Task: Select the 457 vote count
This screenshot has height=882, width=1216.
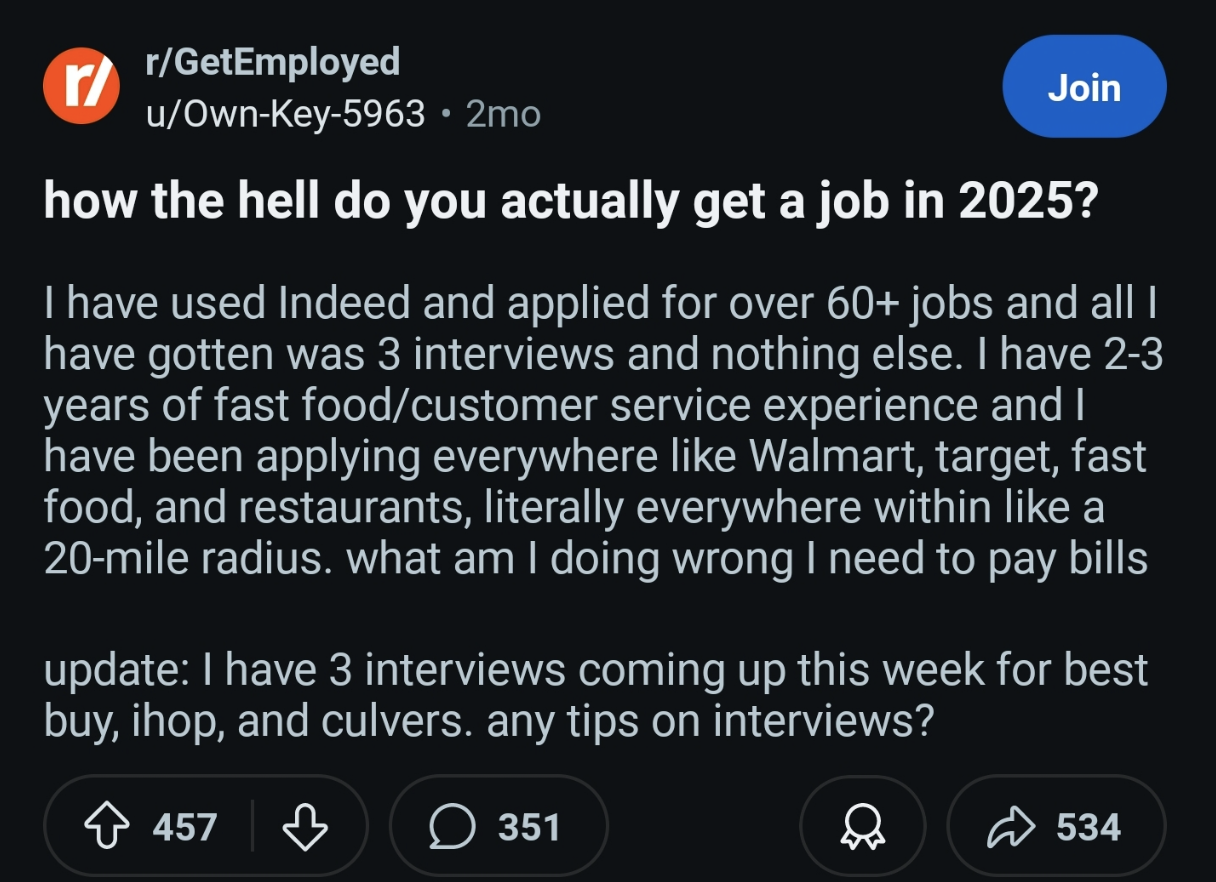Action: click(186, 825)
